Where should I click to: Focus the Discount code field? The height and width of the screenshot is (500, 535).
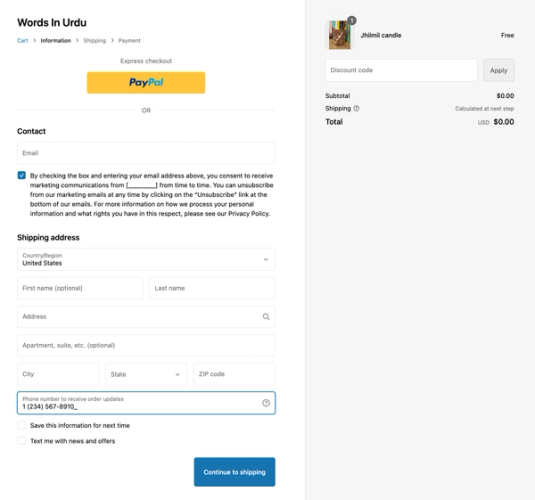tap(401, 70)
